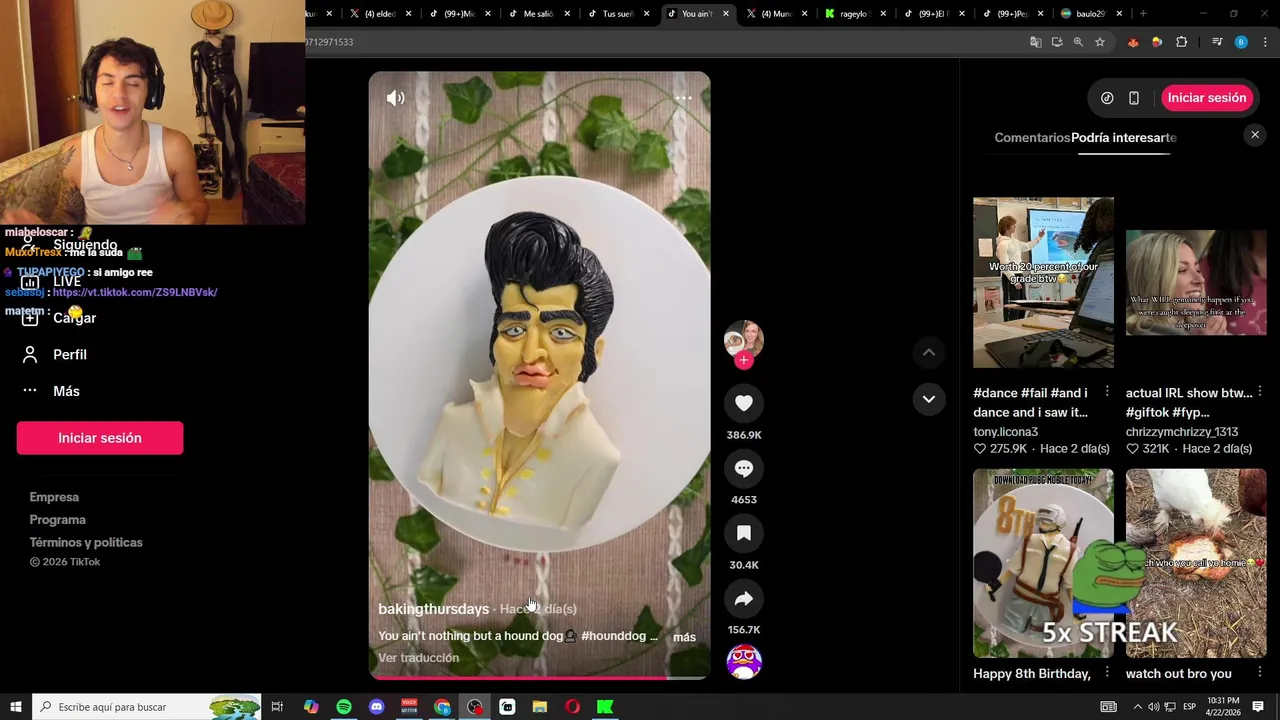Viewport: 1280px width, 720px height.
Task: Open the Kick app in the taskbar
Action: click(605, 707)
